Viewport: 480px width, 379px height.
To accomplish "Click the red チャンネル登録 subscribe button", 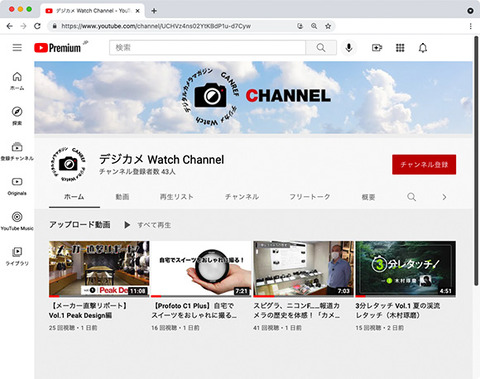I will 424,164.
